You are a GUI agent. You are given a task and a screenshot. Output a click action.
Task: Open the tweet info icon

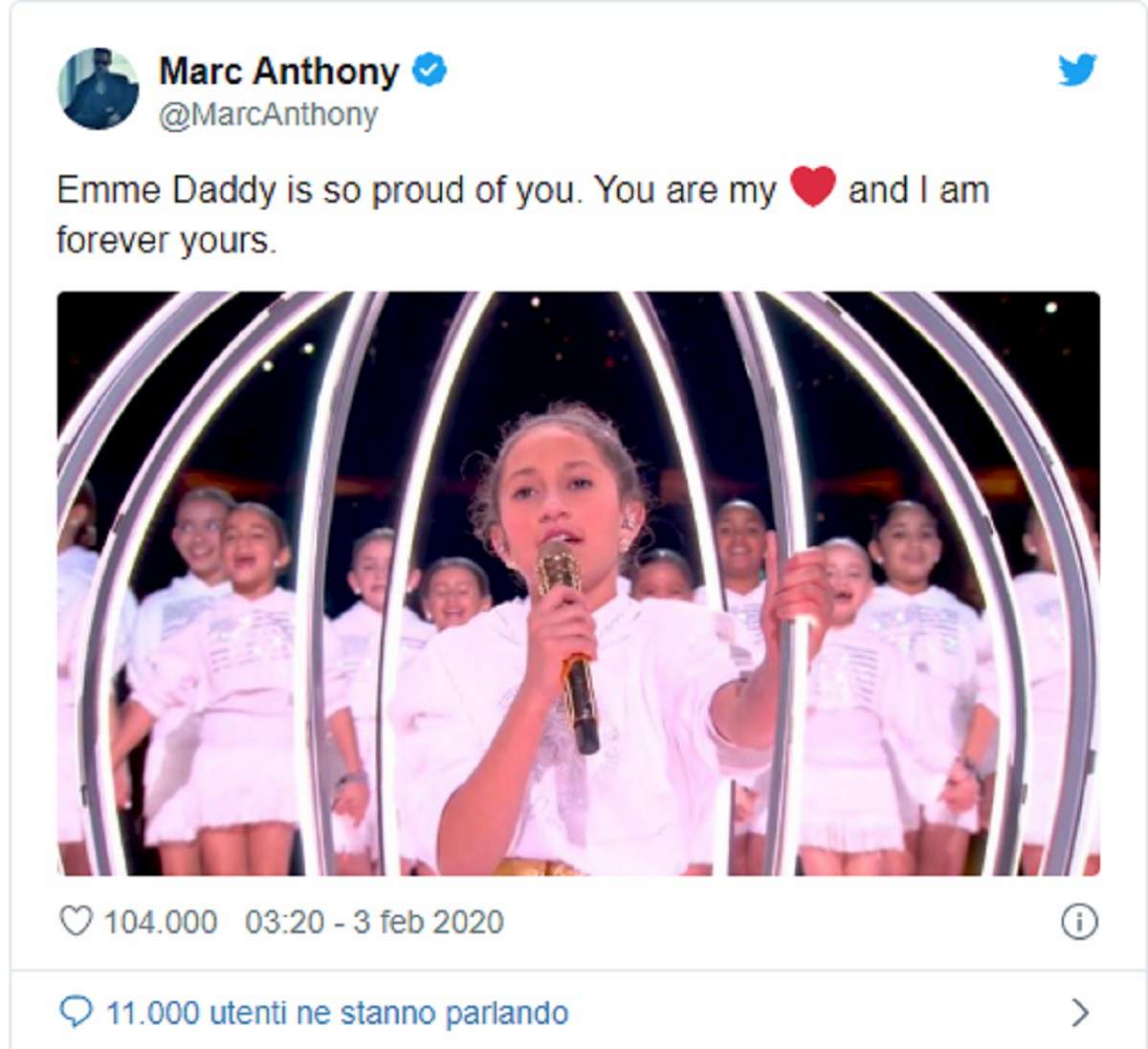click(x=1079, y=922)
